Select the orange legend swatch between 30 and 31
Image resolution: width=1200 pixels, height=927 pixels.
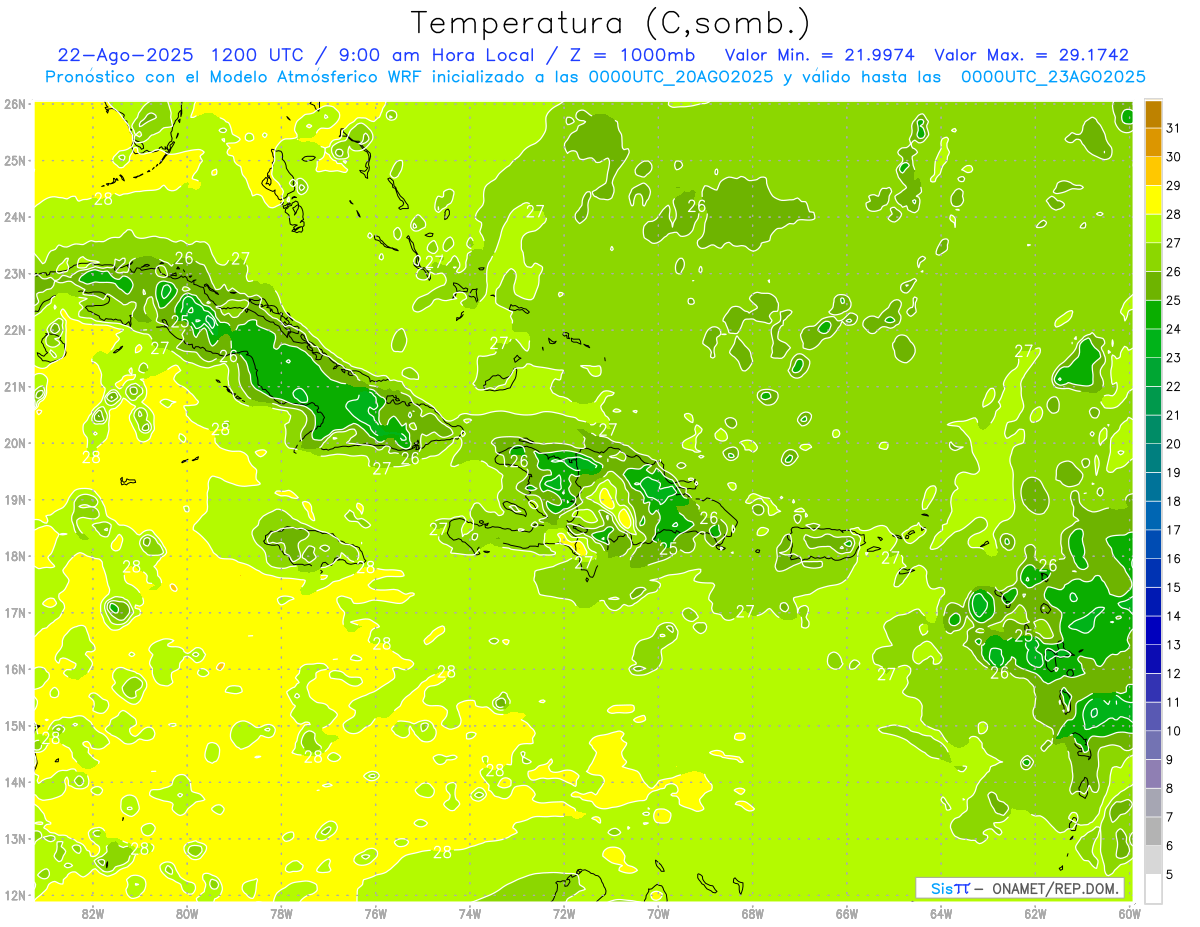click(1153, 143)
